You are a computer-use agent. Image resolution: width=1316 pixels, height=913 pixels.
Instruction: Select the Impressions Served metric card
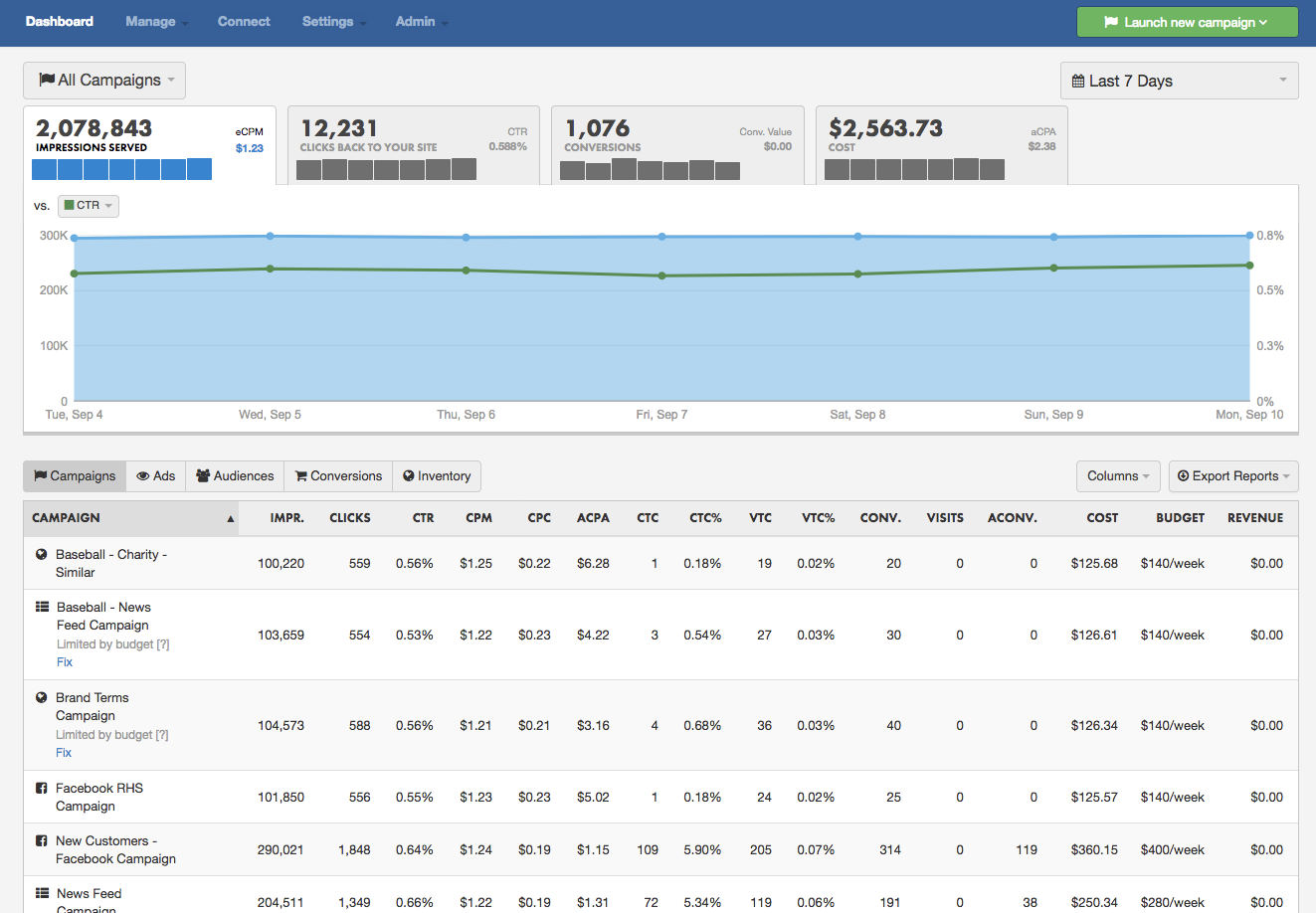point(149,145)
